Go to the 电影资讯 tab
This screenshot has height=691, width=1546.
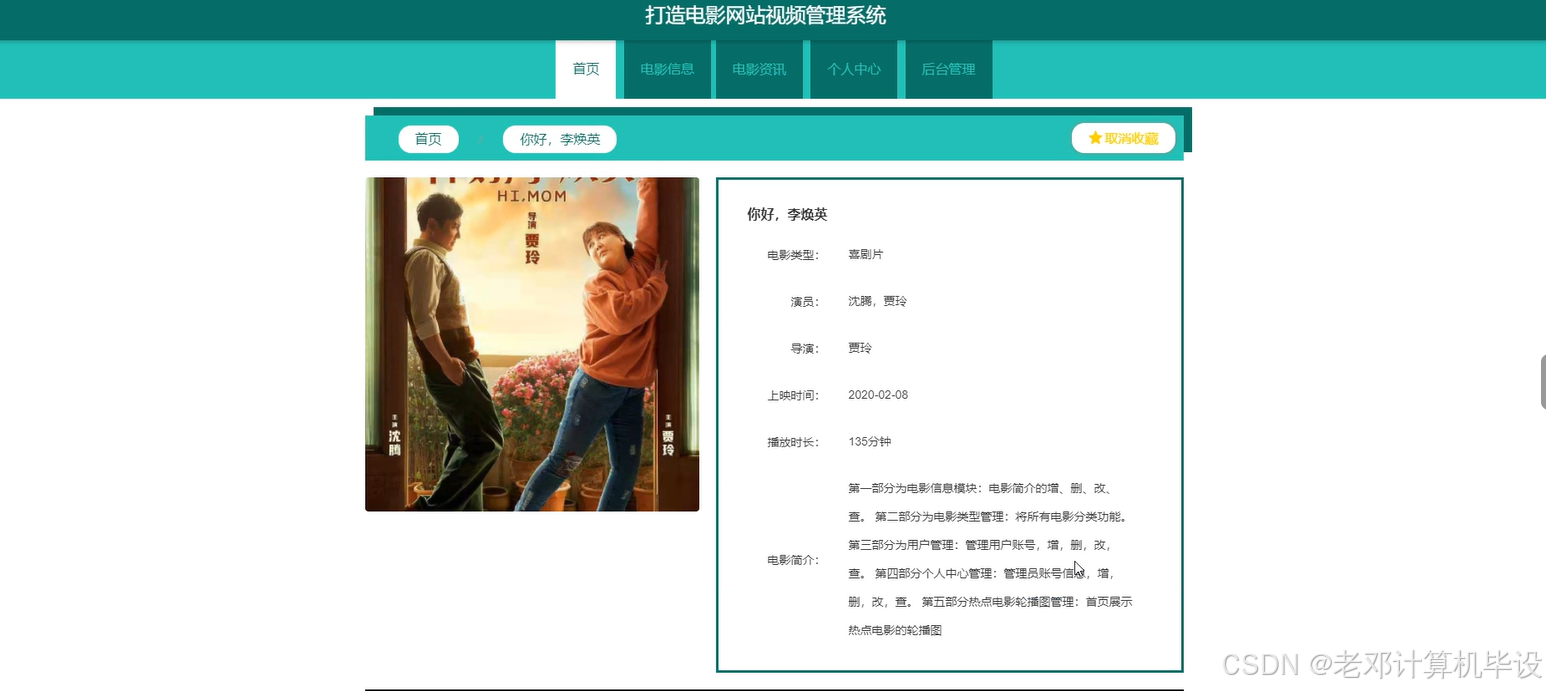[x=759, y=69]
